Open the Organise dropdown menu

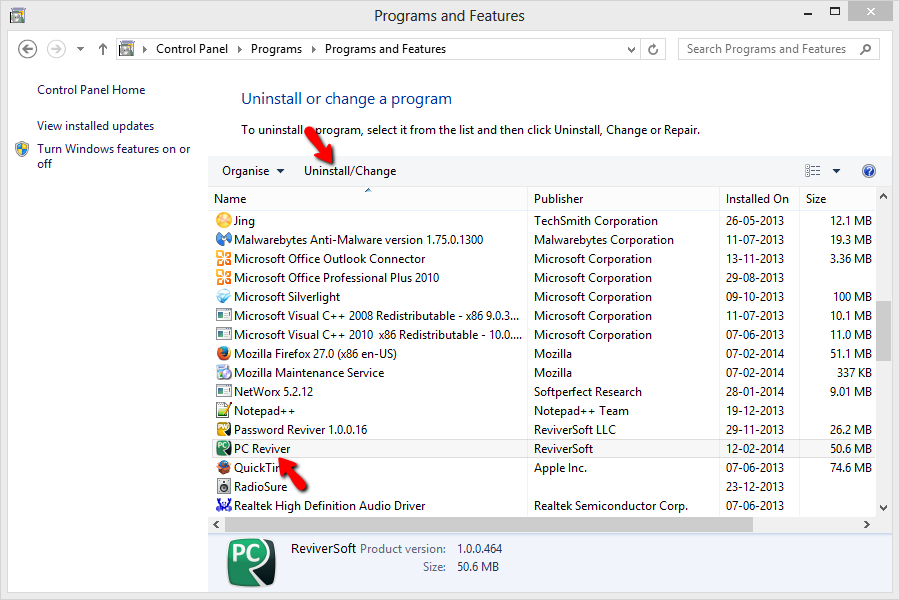253,171
